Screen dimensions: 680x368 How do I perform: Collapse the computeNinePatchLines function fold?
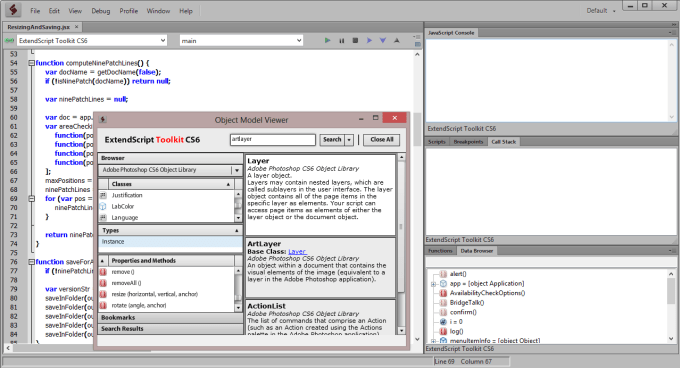coord(32,63)
